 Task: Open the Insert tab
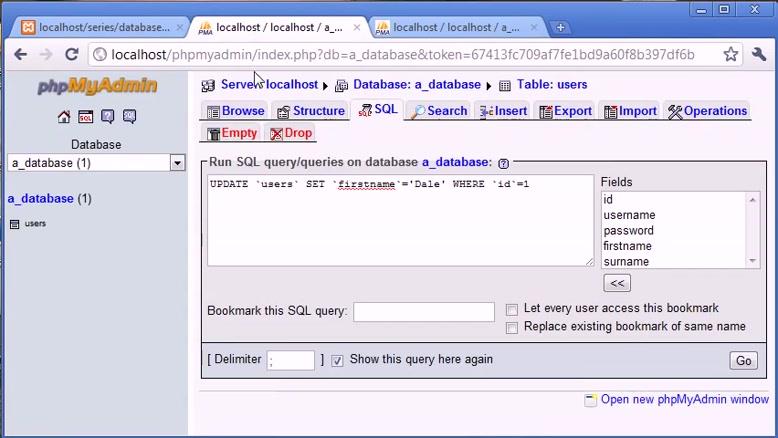503,111
